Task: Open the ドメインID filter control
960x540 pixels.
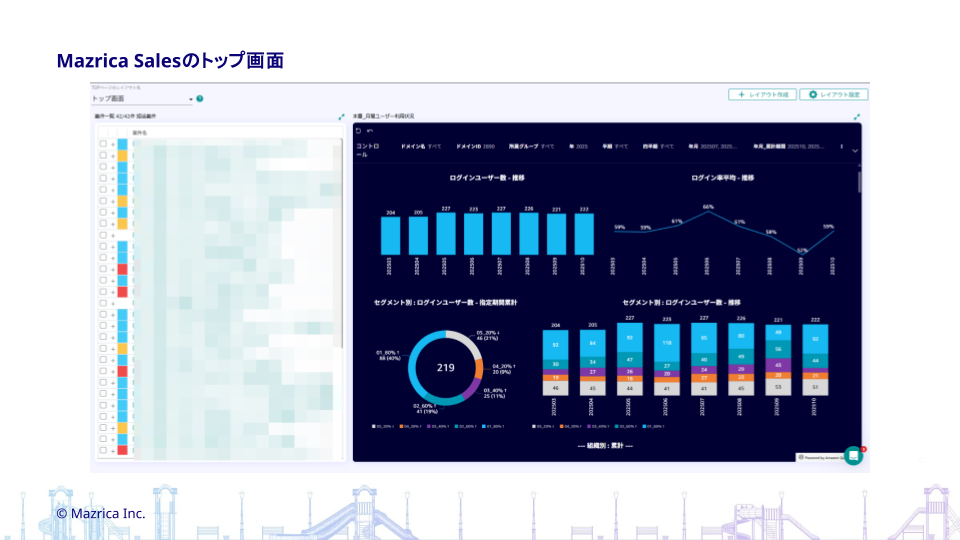Action: pos(475,146)
